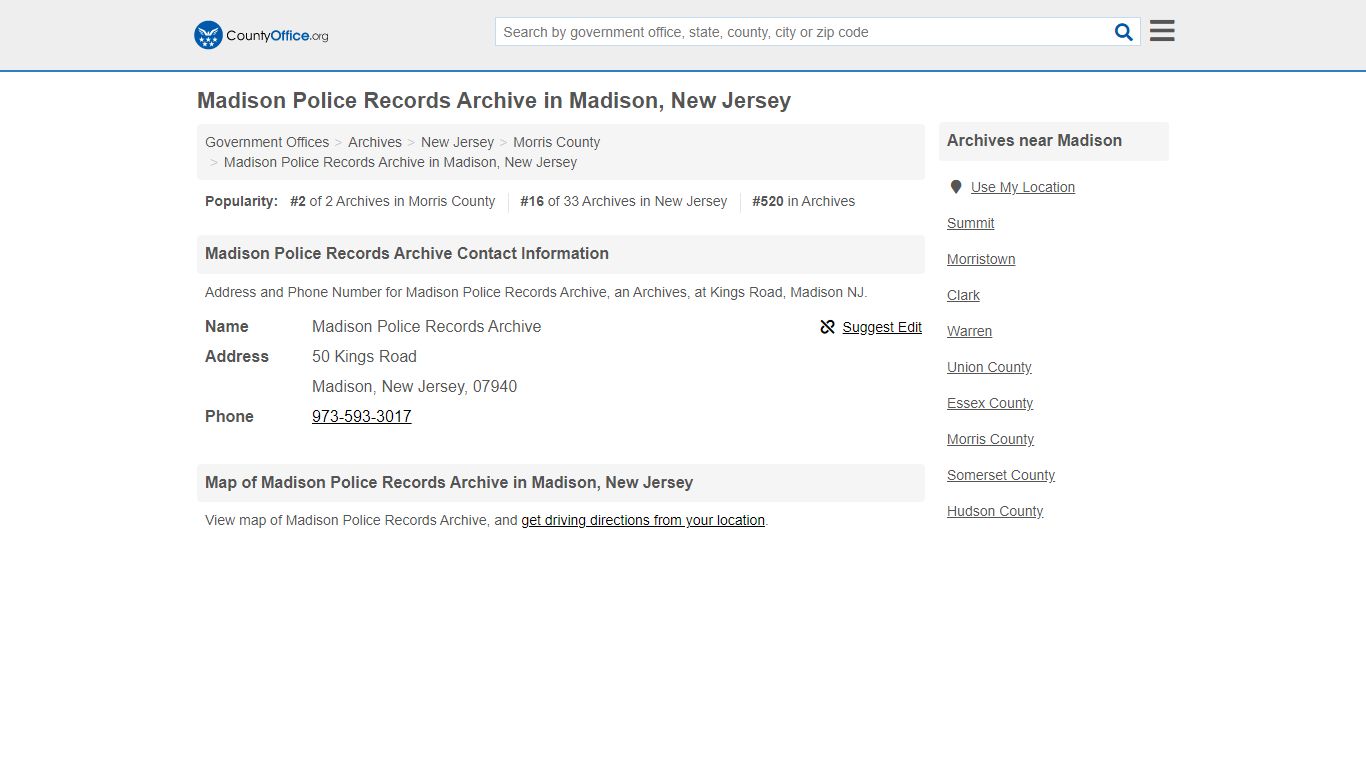1366x768 pixels.
Task: Go to Morris County breadcrumb
Action: click(x=556, y=142)
